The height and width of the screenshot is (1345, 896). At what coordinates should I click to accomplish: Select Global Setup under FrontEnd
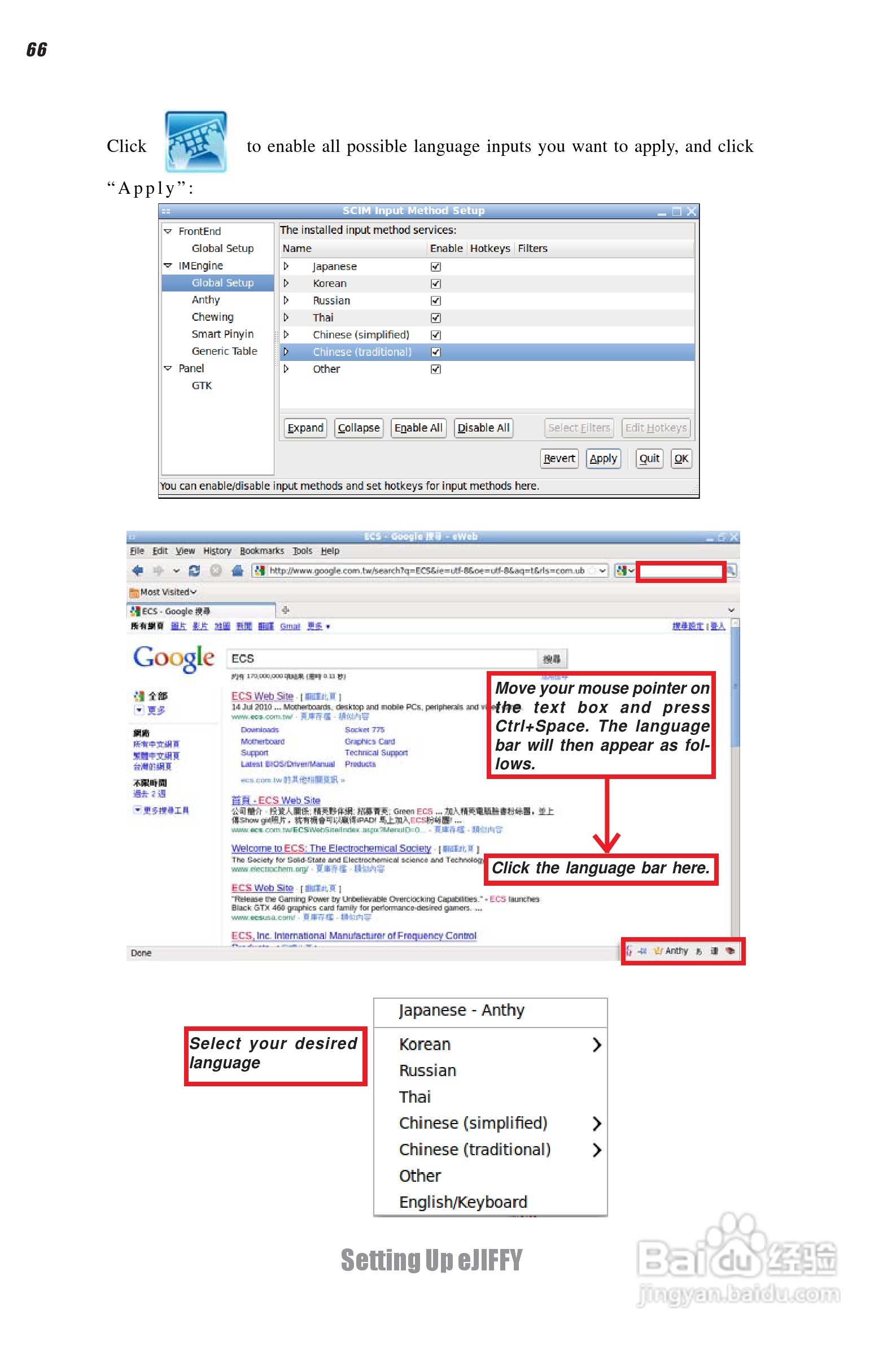click(223, 249)
